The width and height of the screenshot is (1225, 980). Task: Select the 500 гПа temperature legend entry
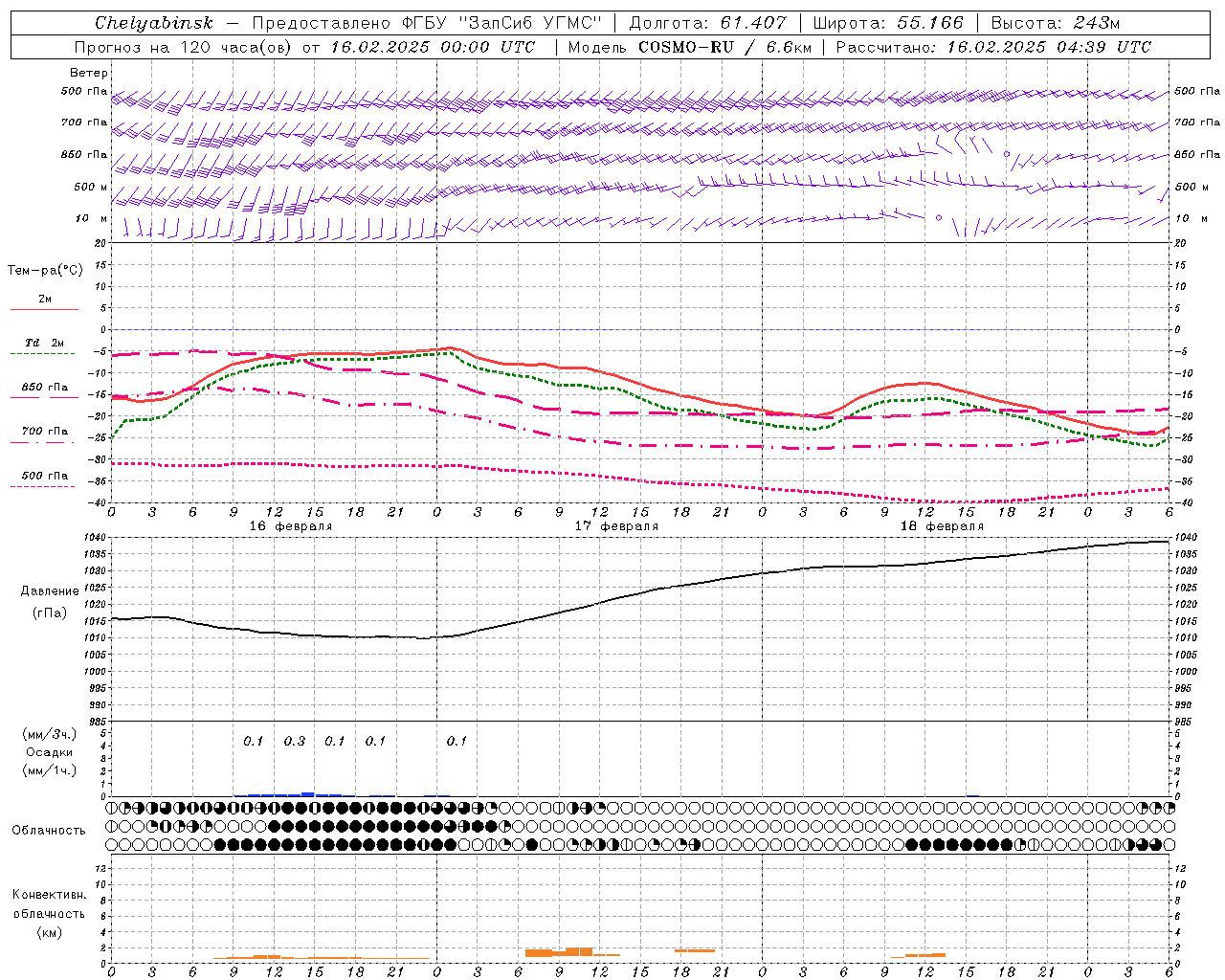44,476
